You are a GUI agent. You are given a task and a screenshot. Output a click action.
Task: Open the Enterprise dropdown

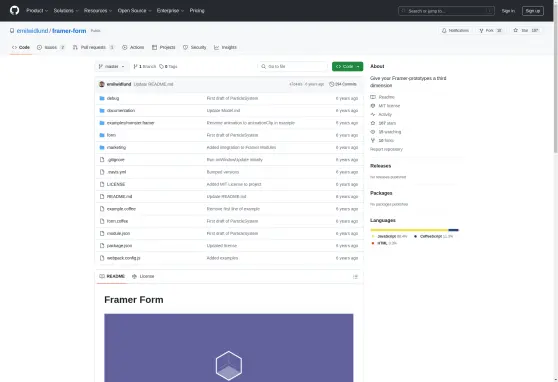coord(170,11)
